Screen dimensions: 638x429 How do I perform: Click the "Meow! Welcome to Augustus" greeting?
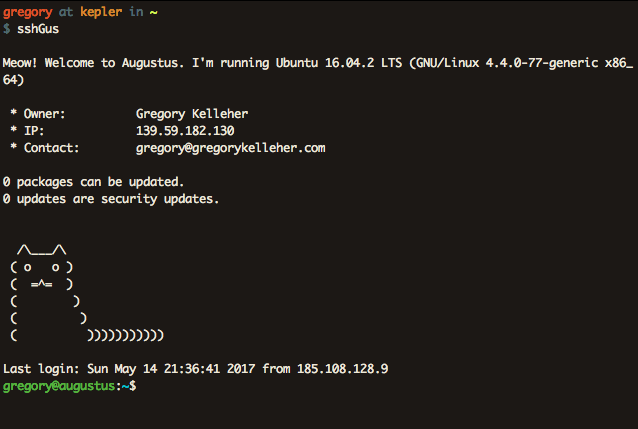click(x=93, y=63)
